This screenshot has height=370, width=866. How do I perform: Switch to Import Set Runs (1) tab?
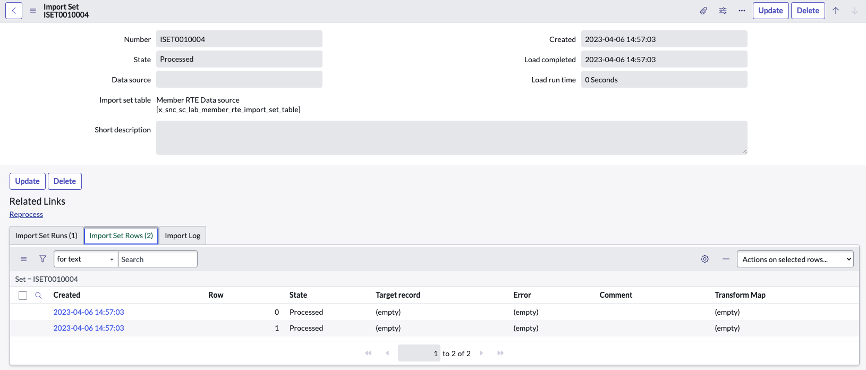tap(46, 236)
